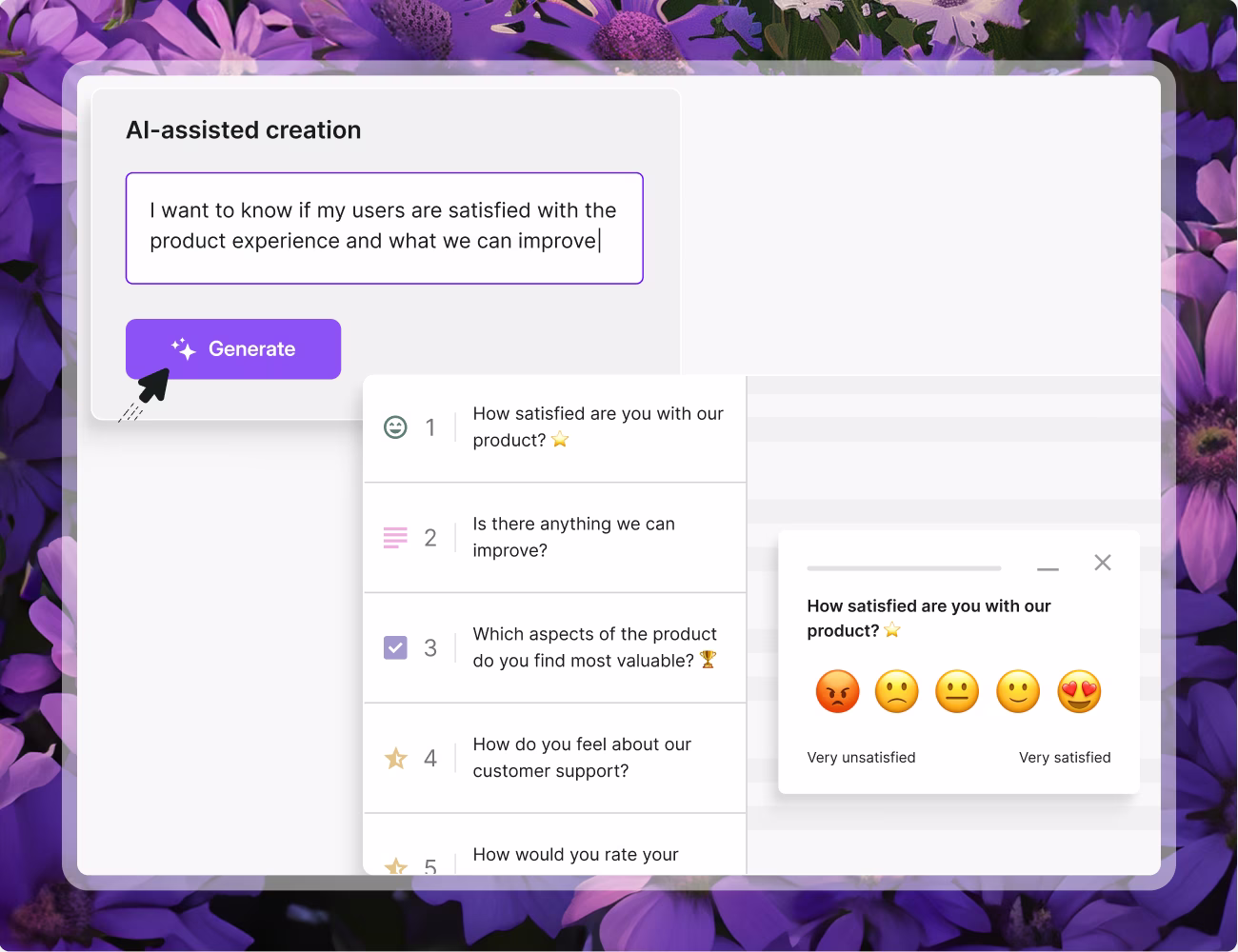Click the progress bar in the popup

pos(903,567)
